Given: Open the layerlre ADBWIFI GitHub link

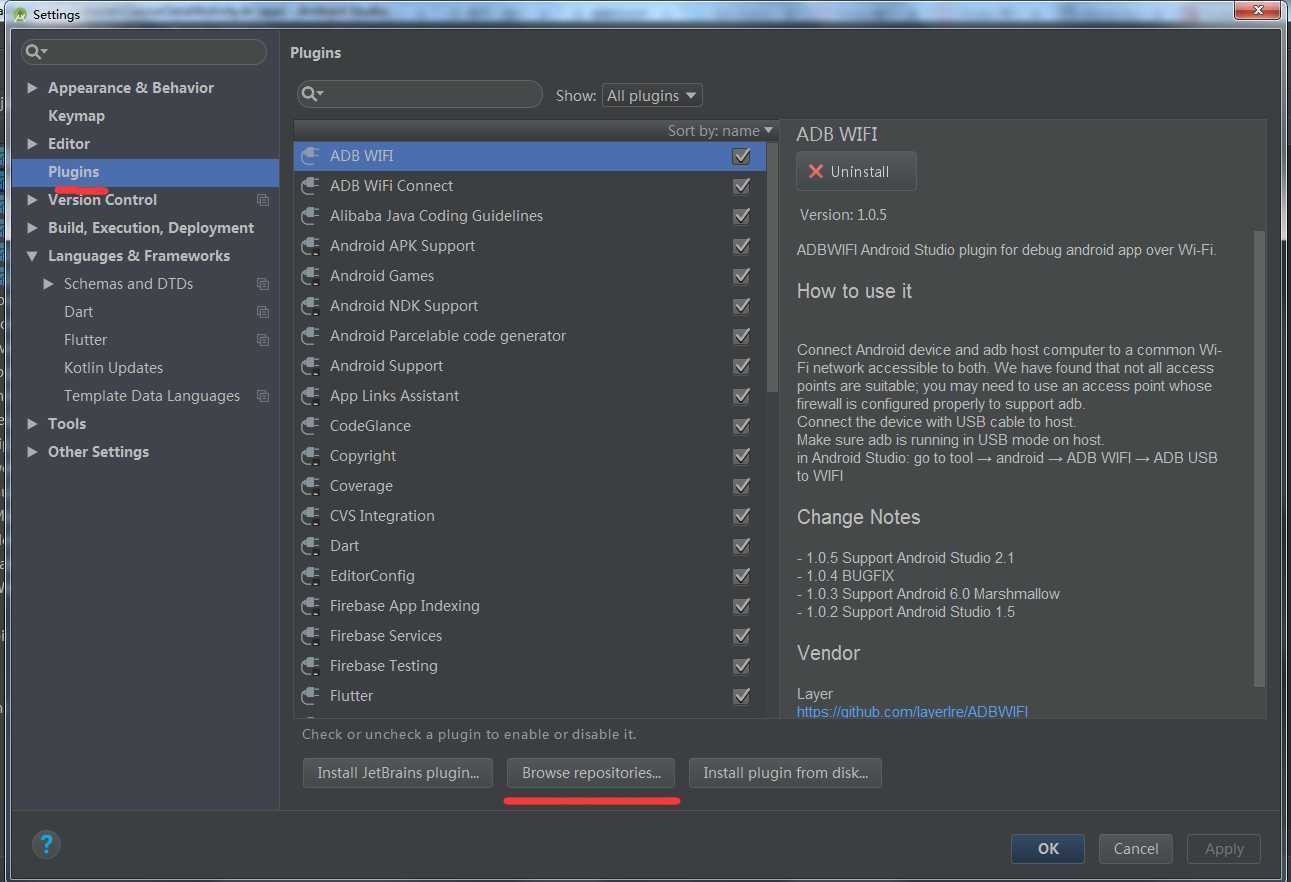Looking at the screenshot, I should click(x=912, y=712).
